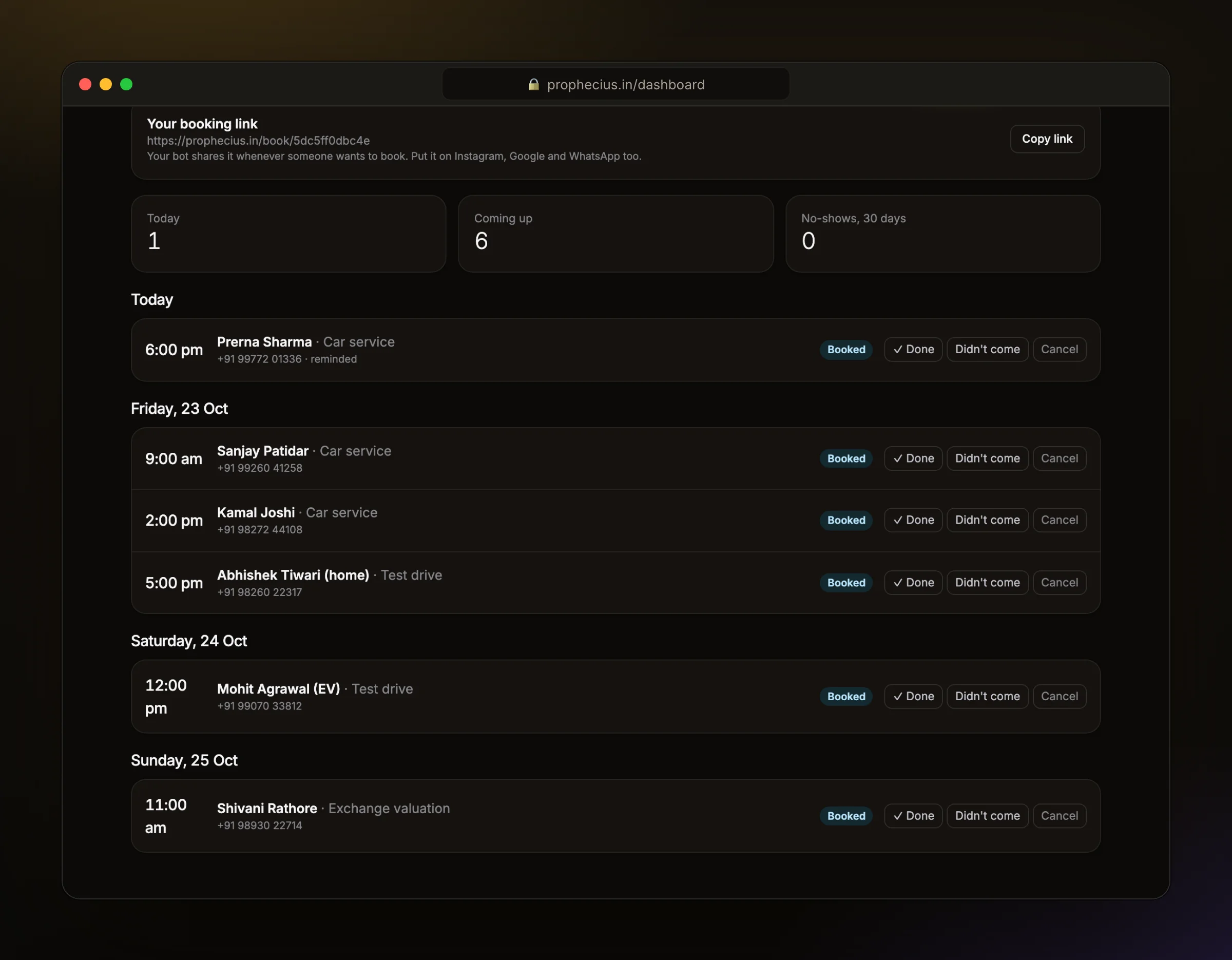Mark Prerna Sharma's appointment as Done
Image resolution: width=1232 pixels, height=960 pixels.
pyautogui.click(x=913, y=349)
